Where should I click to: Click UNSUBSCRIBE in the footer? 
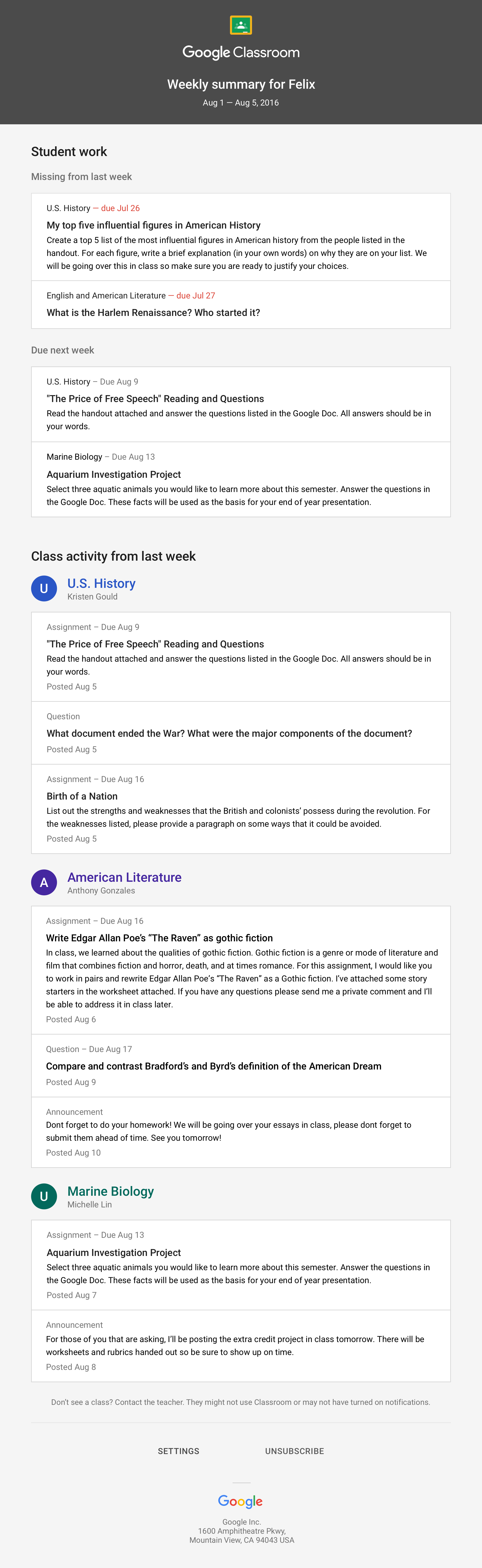294,1451
